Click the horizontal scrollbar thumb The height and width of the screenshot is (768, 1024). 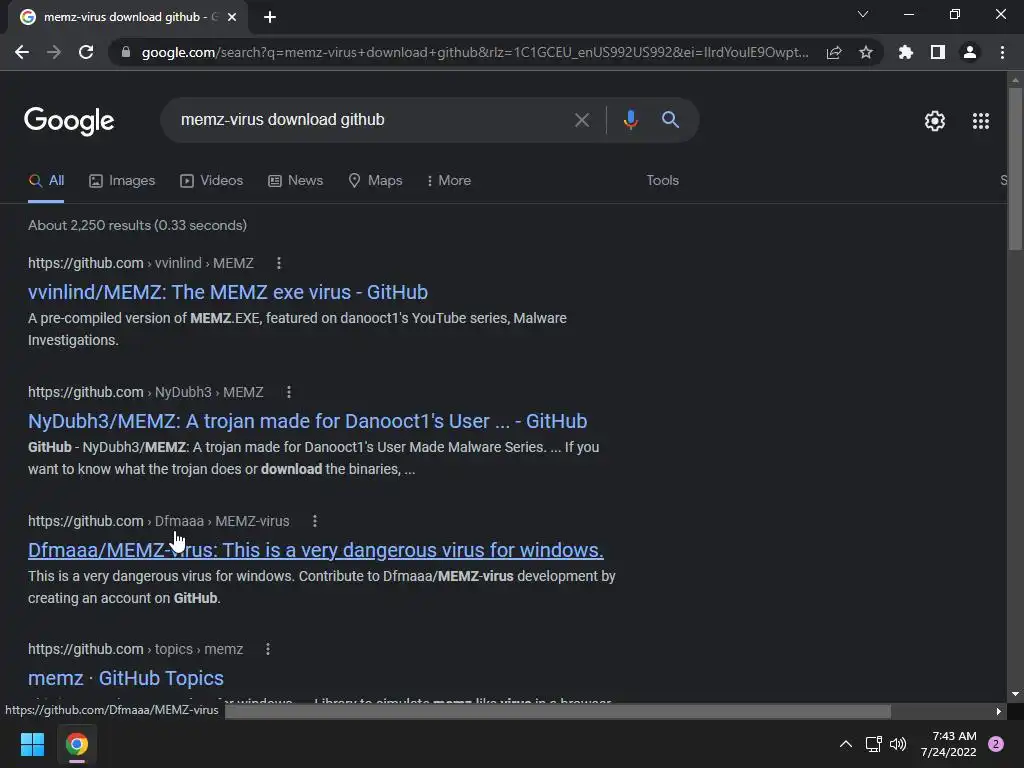558,711
